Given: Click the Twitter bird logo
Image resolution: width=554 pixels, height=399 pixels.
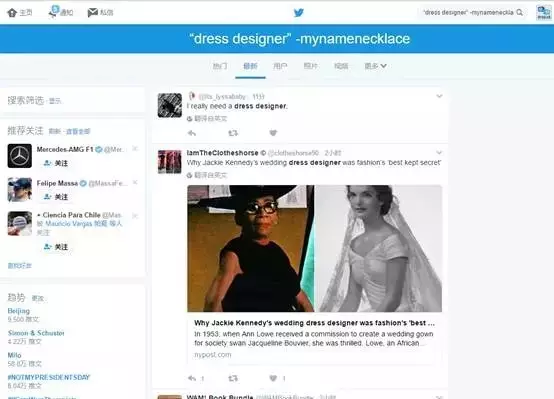Looking at the screenshot, I should tap(299, 13).
